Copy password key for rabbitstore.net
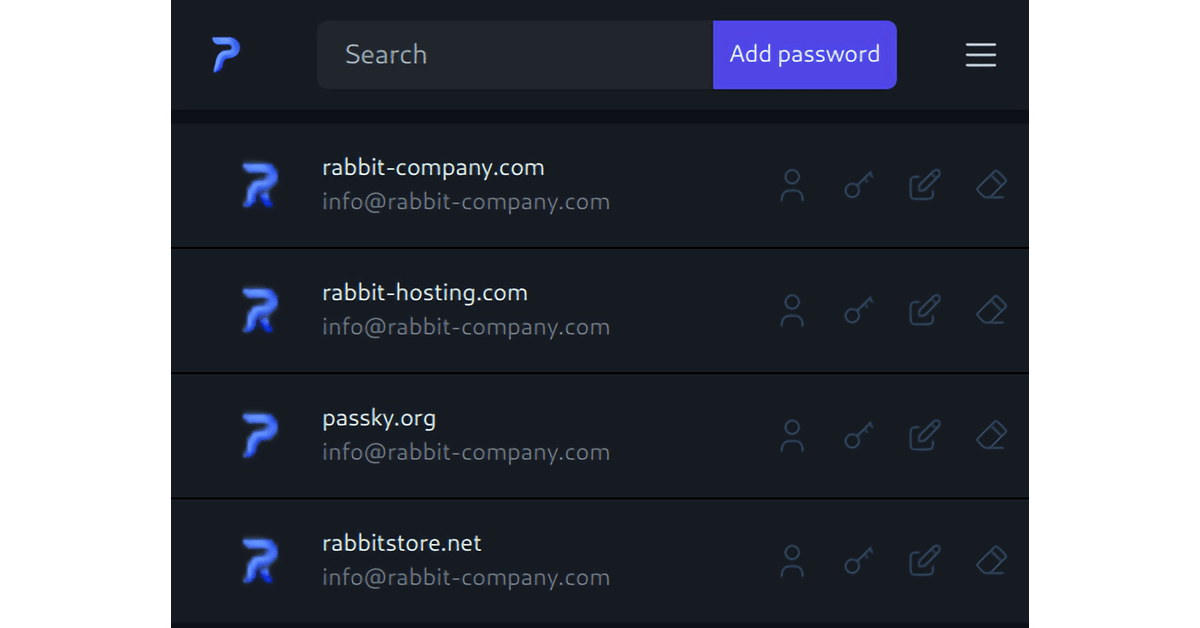 (858, 560)
